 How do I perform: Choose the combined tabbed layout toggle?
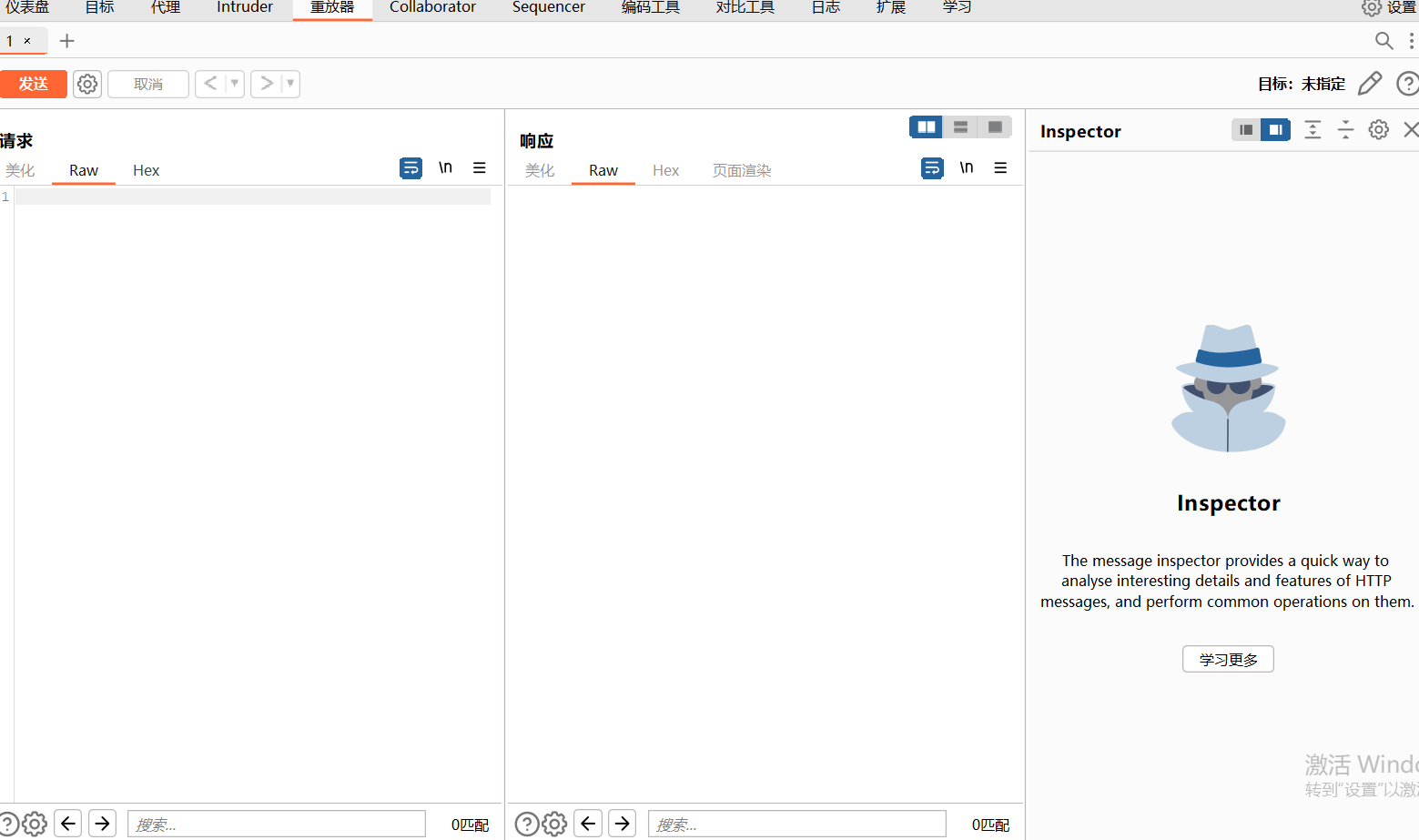995,127
